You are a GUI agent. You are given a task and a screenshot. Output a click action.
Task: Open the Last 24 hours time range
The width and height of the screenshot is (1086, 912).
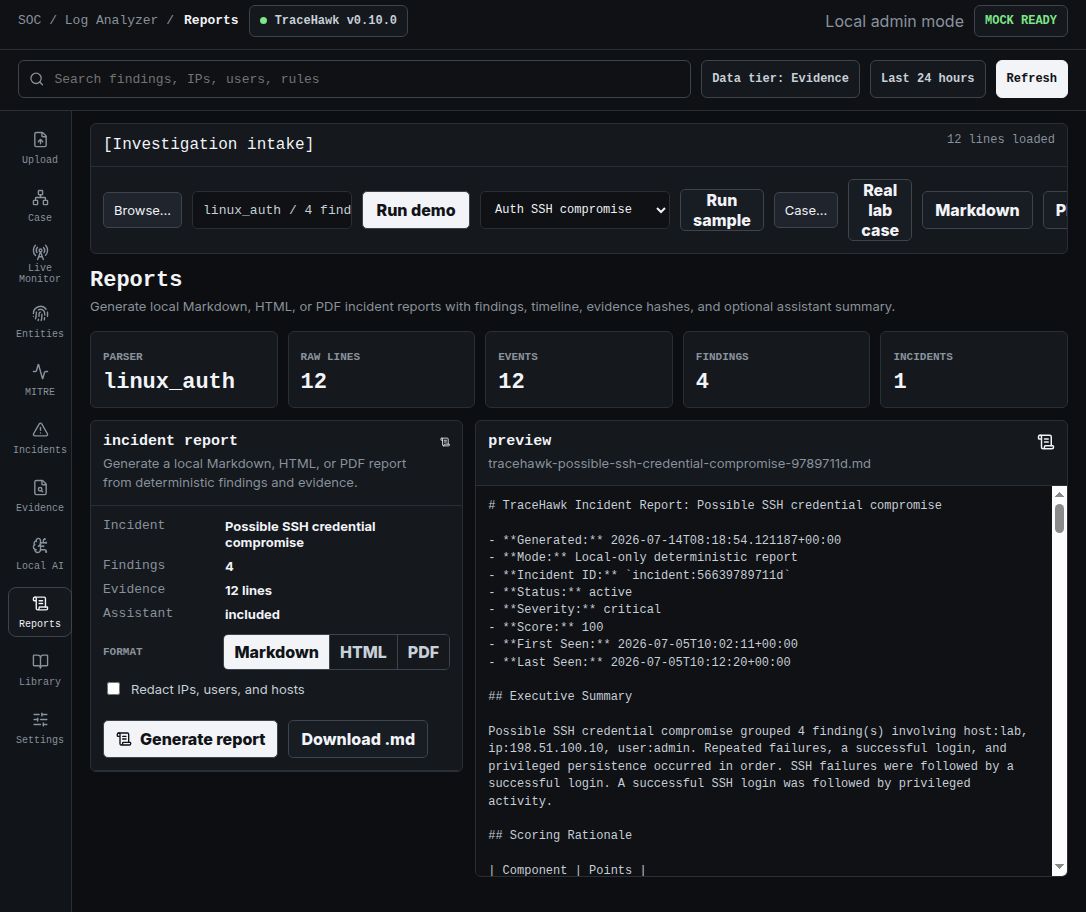point(927,78)
